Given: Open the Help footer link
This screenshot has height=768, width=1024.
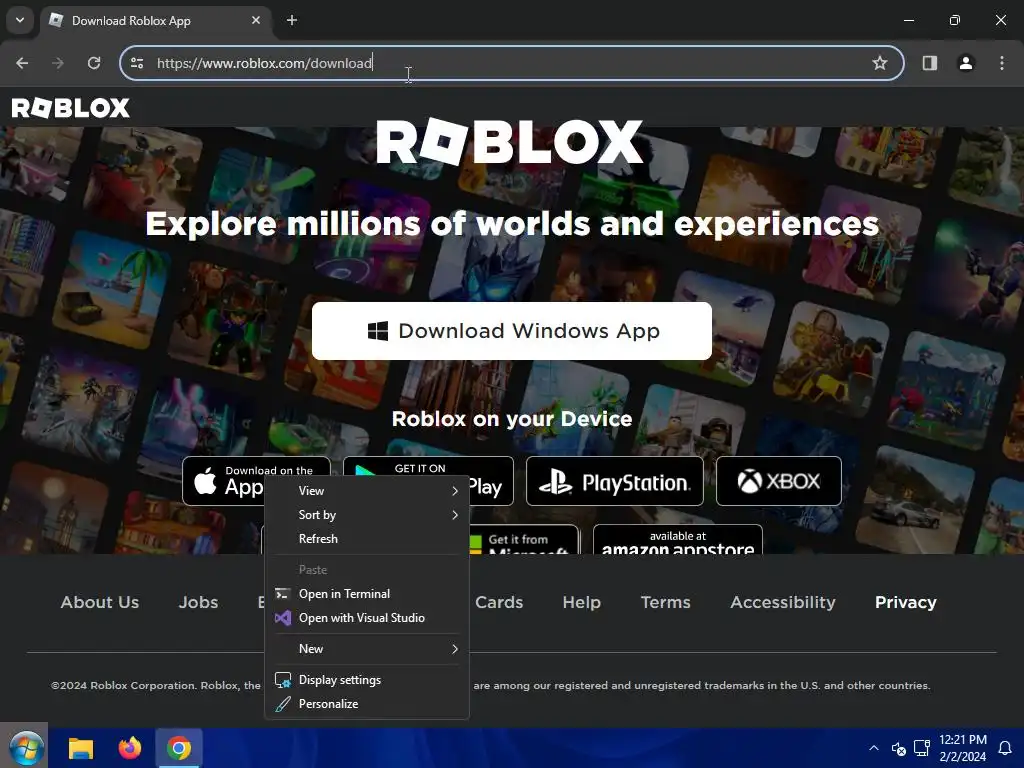Looking at the screenshot, I should click(x=582, y=602).
